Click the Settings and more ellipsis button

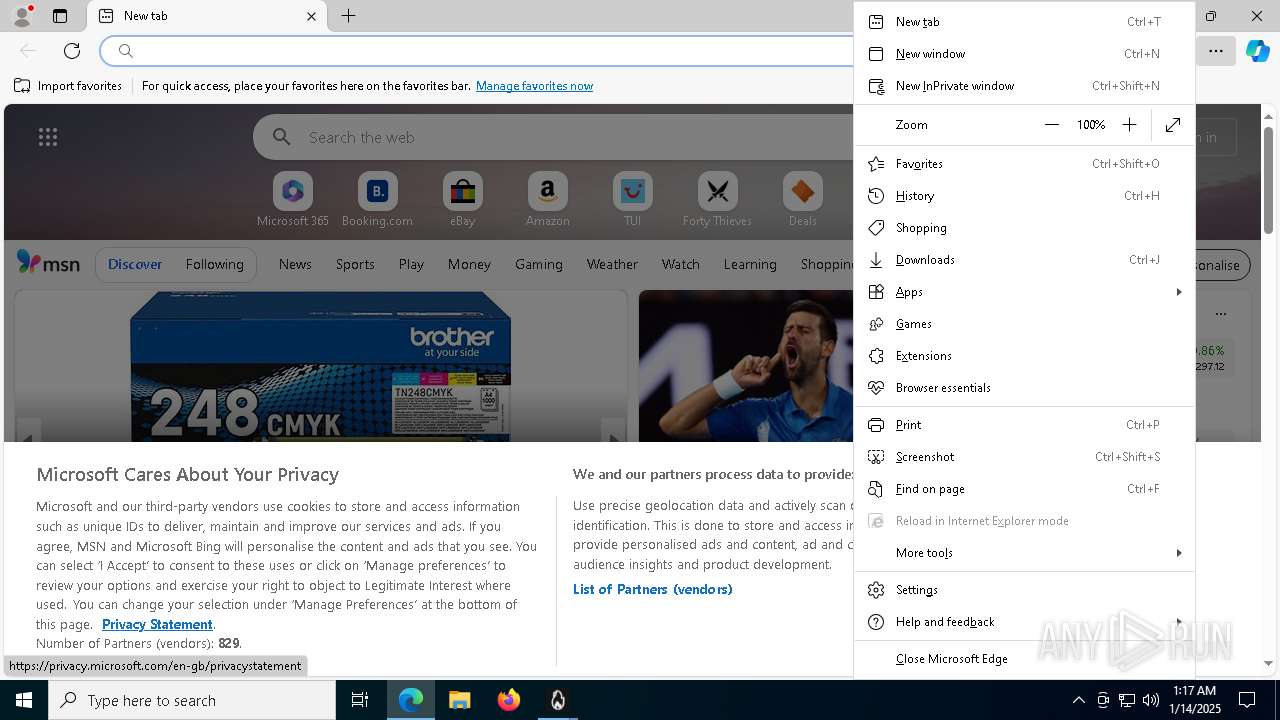[1215, 50]
